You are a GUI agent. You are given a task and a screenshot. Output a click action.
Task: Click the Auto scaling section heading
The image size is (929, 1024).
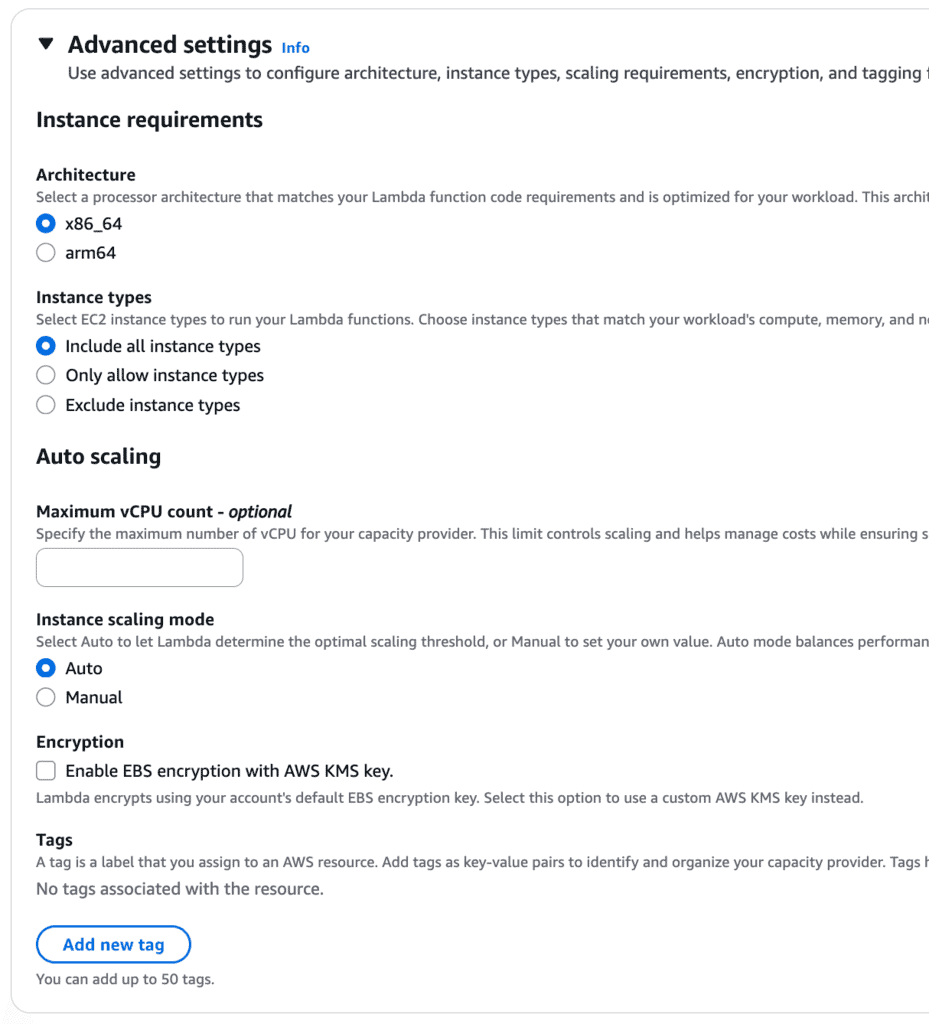pyautogui.click(x=98, y=457)
